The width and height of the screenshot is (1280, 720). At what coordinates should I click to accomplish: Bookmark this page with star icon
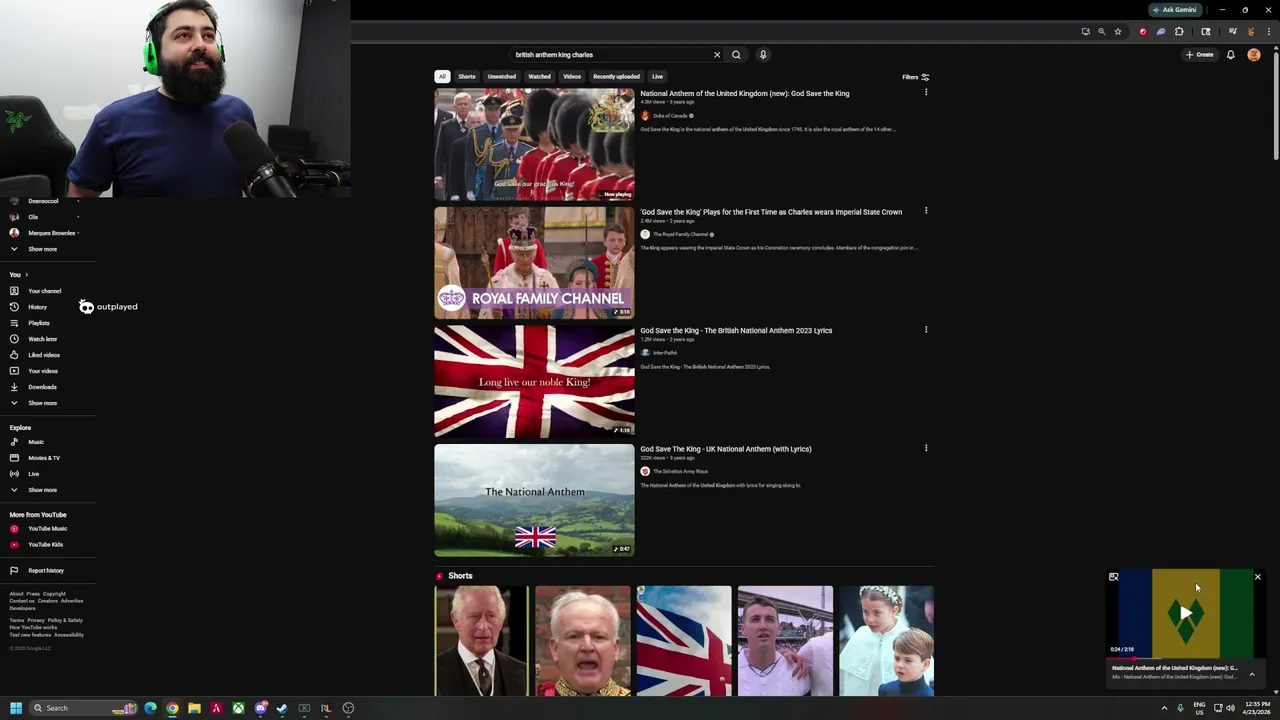click(x=1118, y=31)
